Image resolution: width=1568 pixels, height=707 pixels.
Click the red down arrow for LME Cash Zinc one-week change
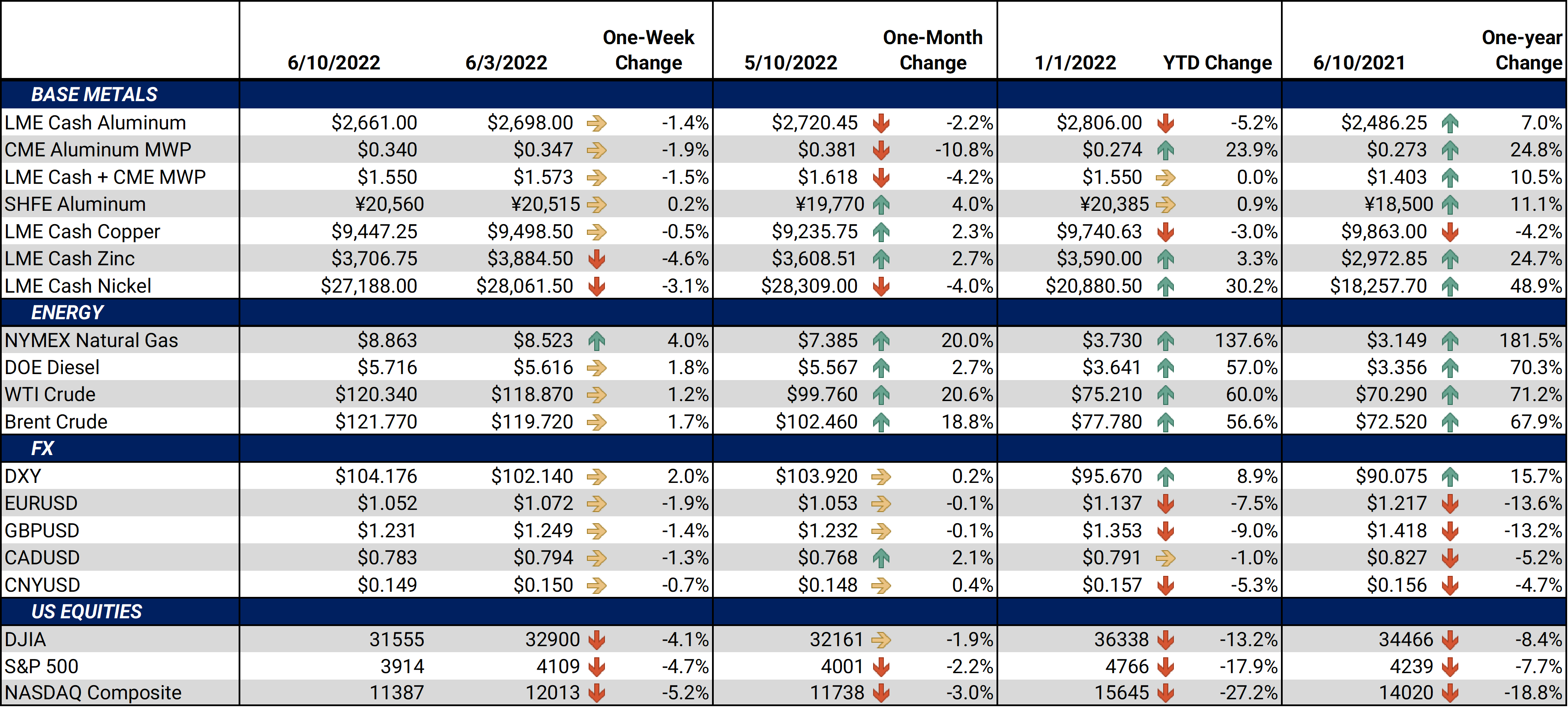596,259
